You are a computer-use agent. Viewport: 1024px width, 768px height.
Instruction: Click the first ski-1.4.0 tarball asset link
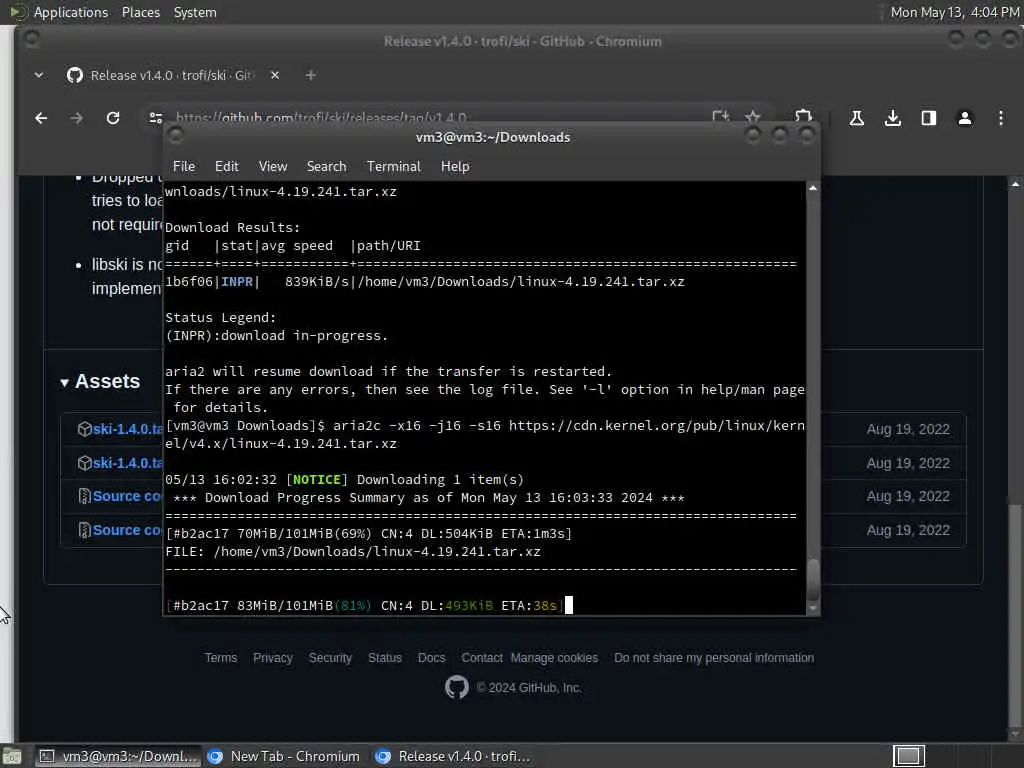click(x=127, y=429)
